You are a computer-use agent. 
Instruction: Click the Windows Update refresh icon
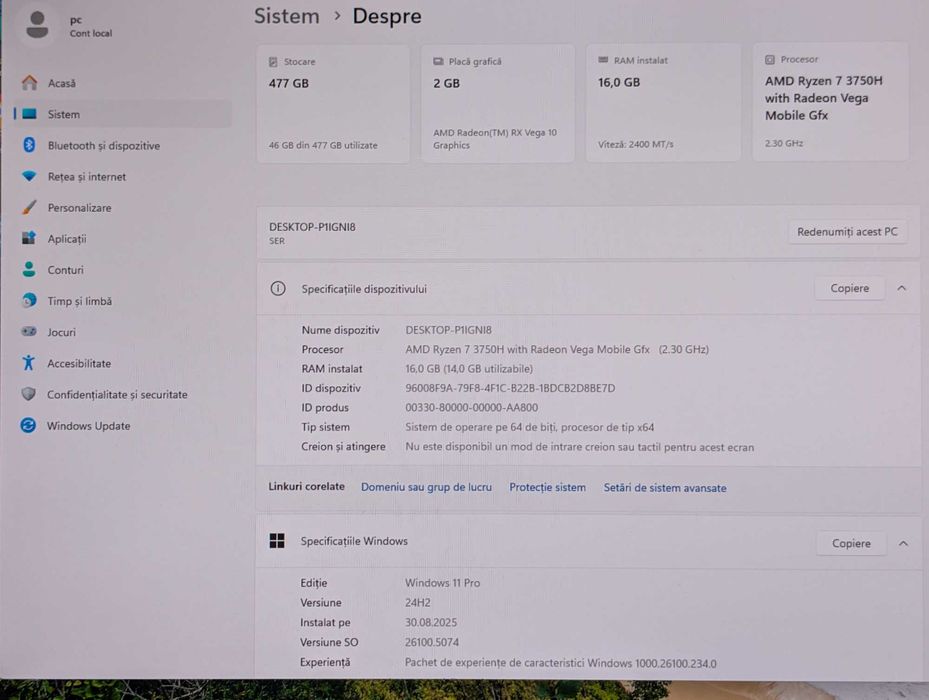[28, 425]
